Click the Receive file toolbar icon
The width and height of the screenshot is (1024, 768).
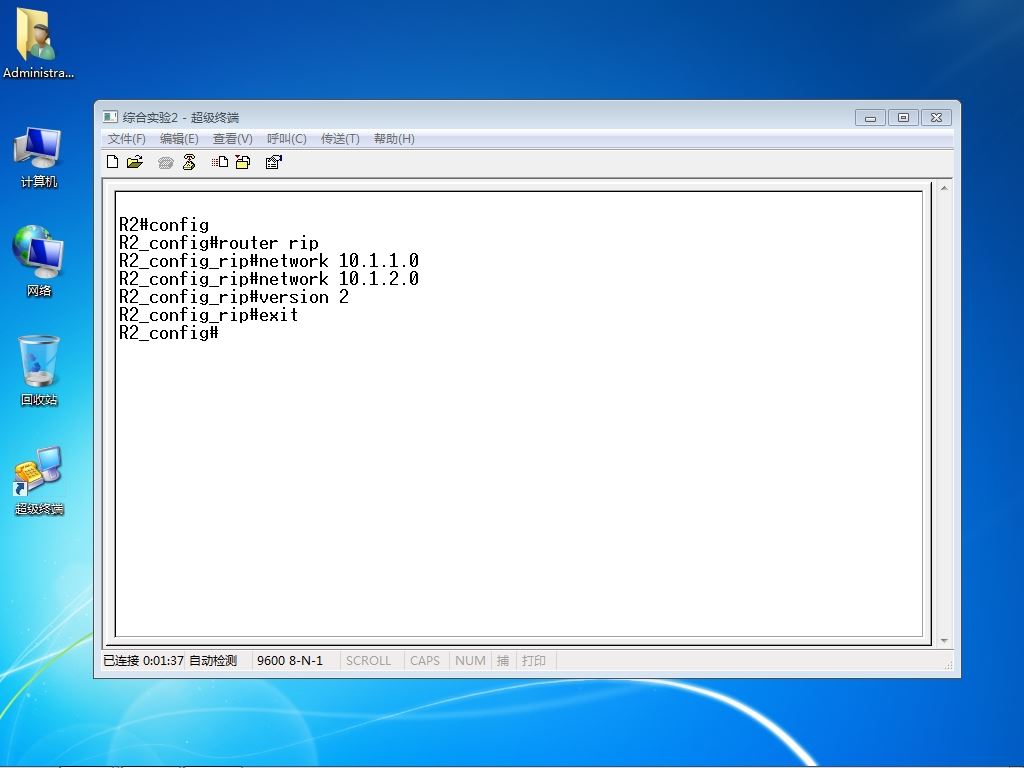tap(243, 162)
